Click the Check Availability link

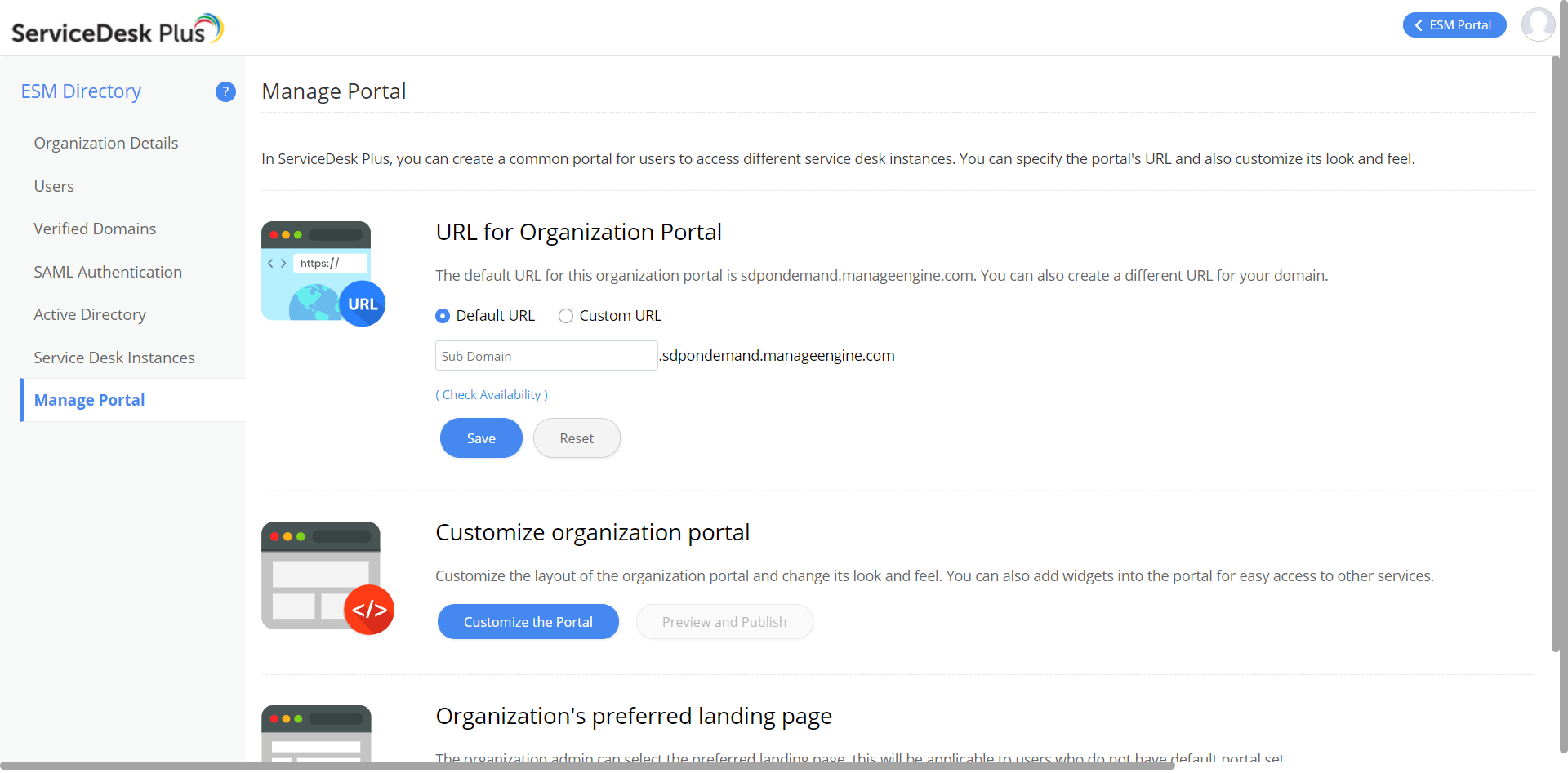[x=492, y=395]
